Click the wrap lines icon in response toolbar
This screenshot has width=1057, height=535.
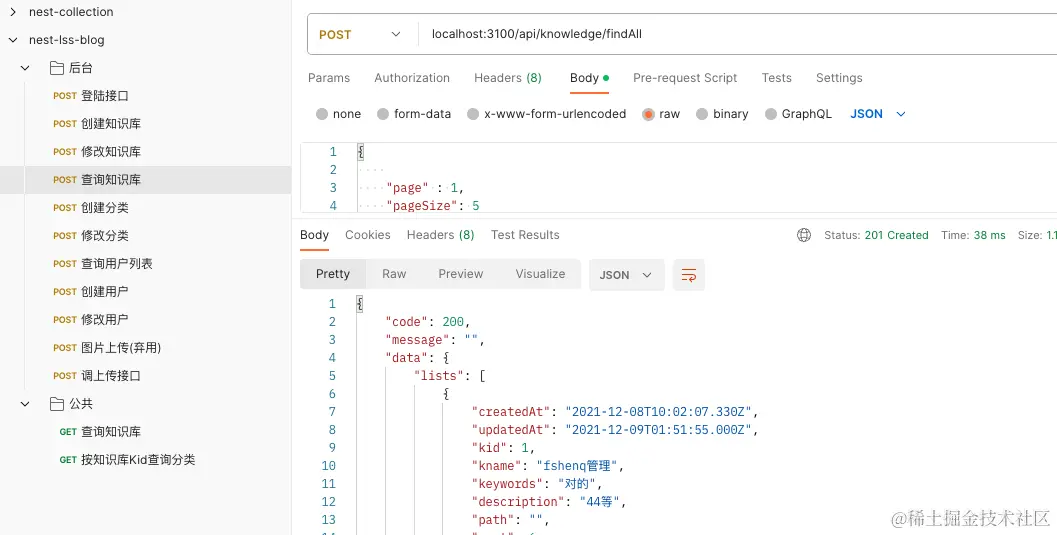[688, 275]
